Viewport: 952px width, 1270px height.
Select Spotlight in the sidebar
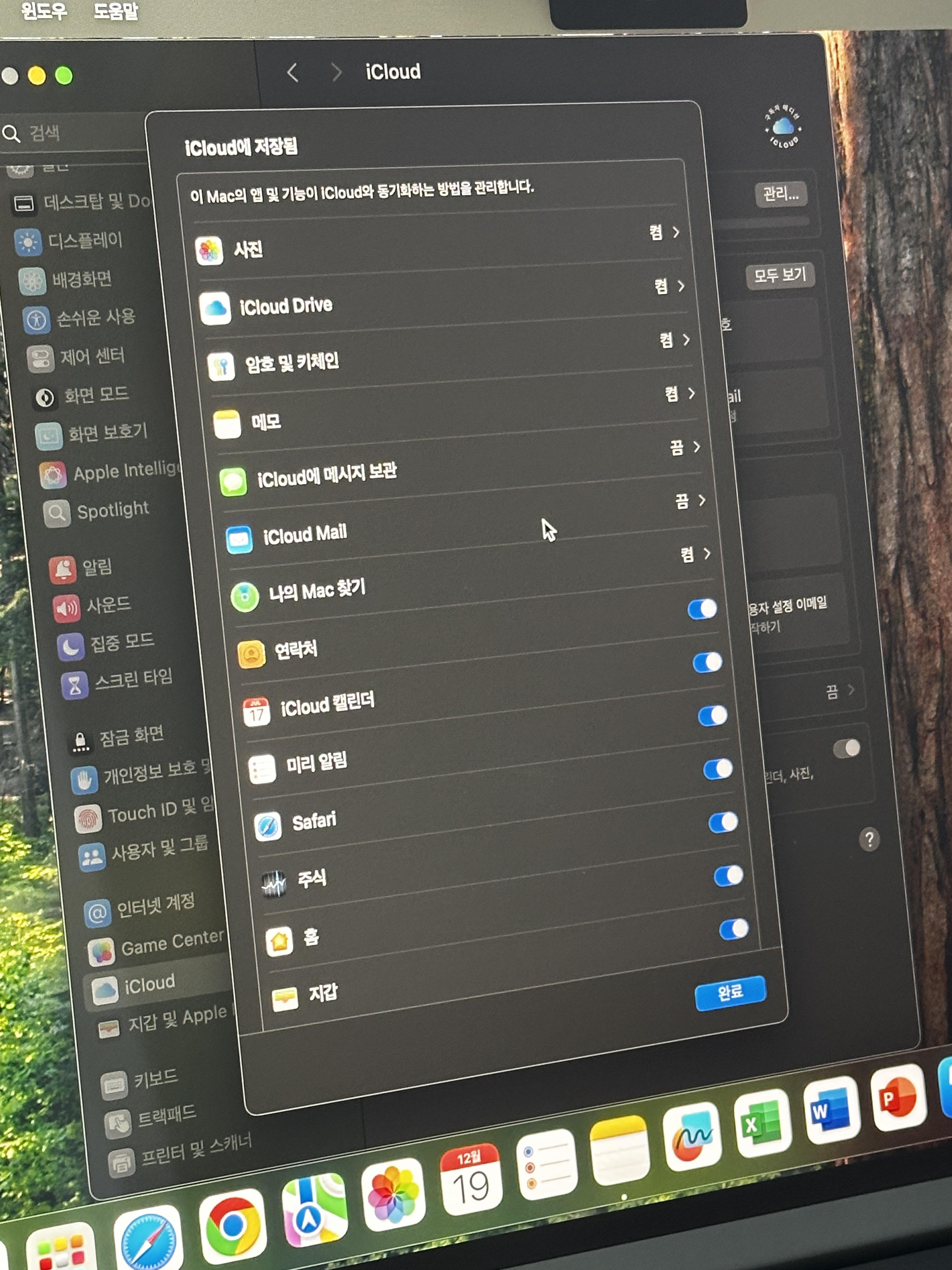pos(96,511)
